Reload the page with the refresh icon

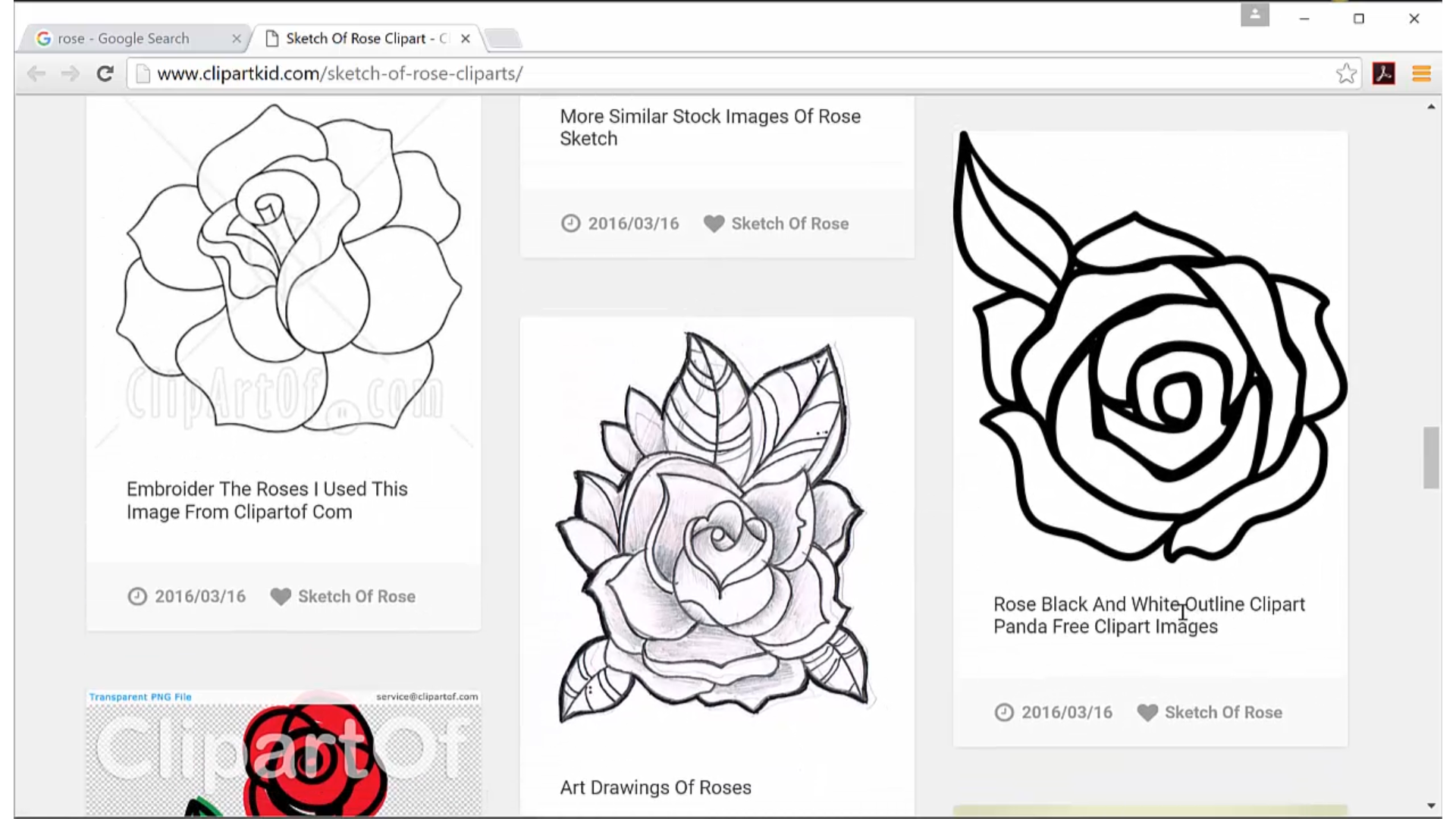[x=105, y=74]
